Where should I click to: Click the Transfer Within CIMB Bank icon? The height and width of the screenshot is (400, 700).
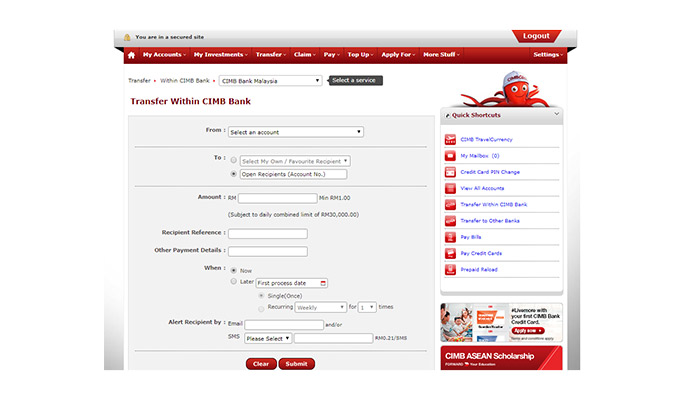click(450, 204)
